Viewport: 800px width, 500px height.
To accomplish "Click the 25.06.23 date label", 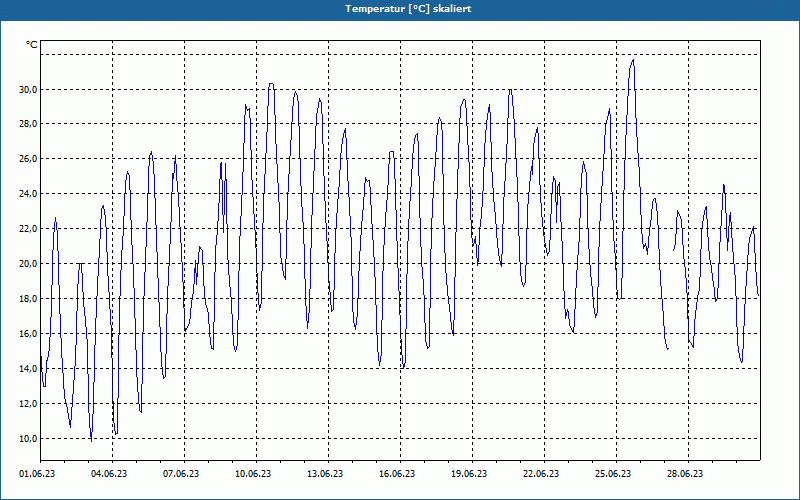I will click(x=613, y=474).
